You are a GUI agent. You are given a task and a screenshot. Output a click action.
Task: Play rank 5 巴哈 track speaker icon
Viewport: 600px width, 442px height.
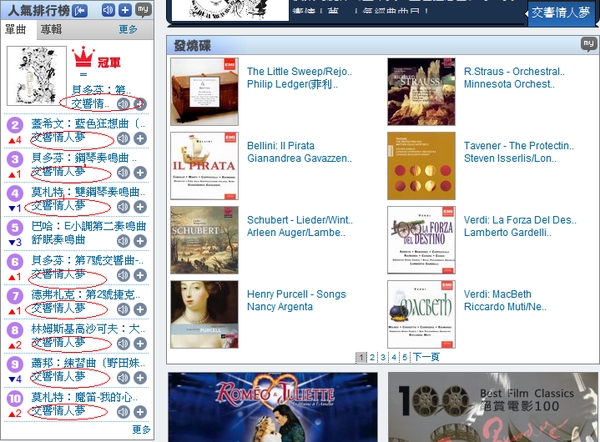(123, 241)
